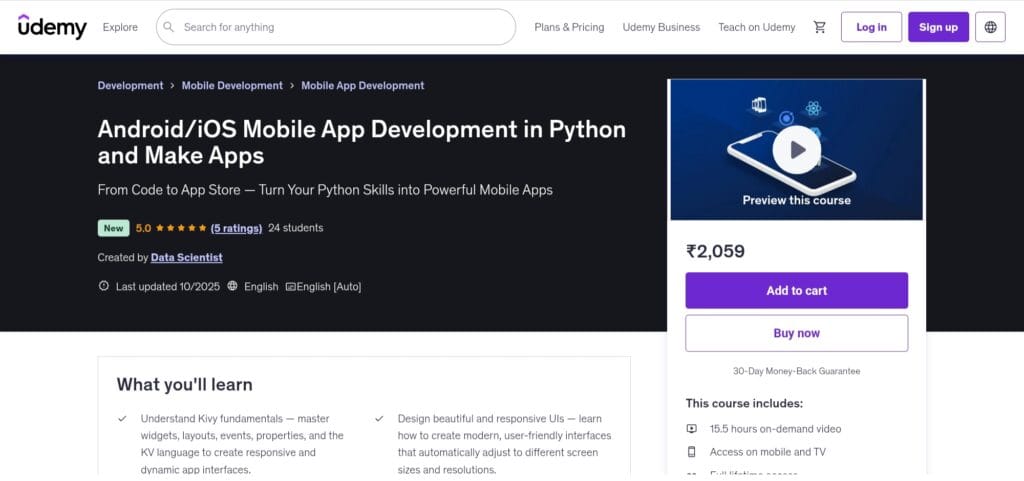Open the Development breadcrumb
This screenshot has height=481, width=1024.
tap(131, 85)
